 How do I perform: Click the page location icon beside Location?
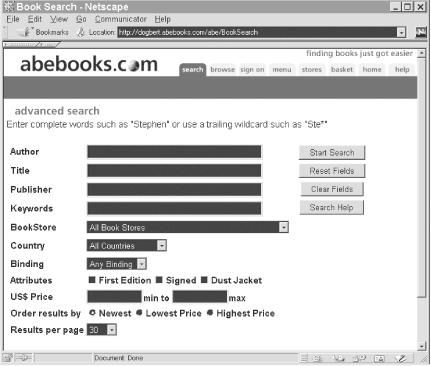pos(81,32)
